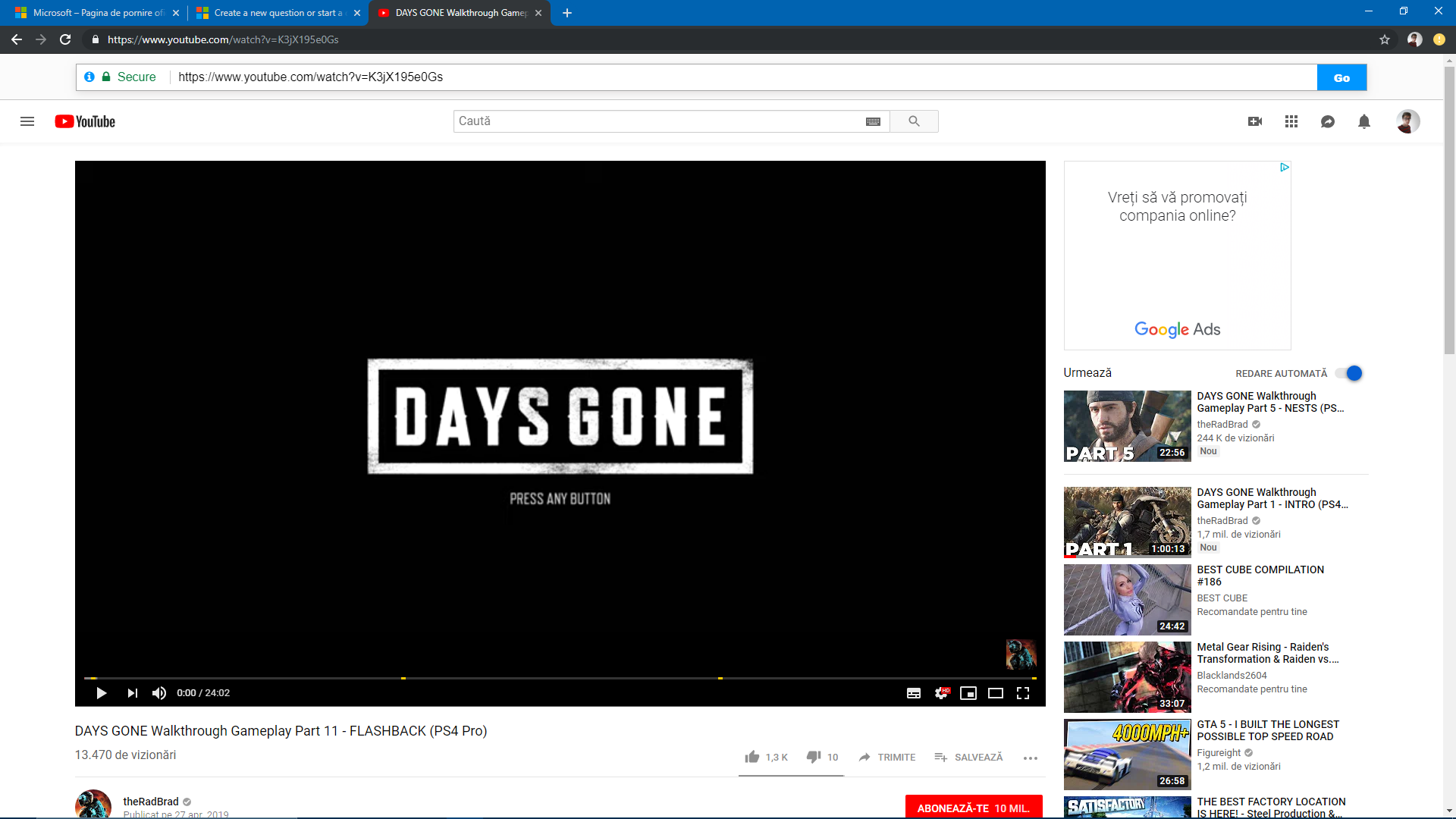Click the yellow Chrome update alert icon
The image size is (1456, 819).
1439,39
